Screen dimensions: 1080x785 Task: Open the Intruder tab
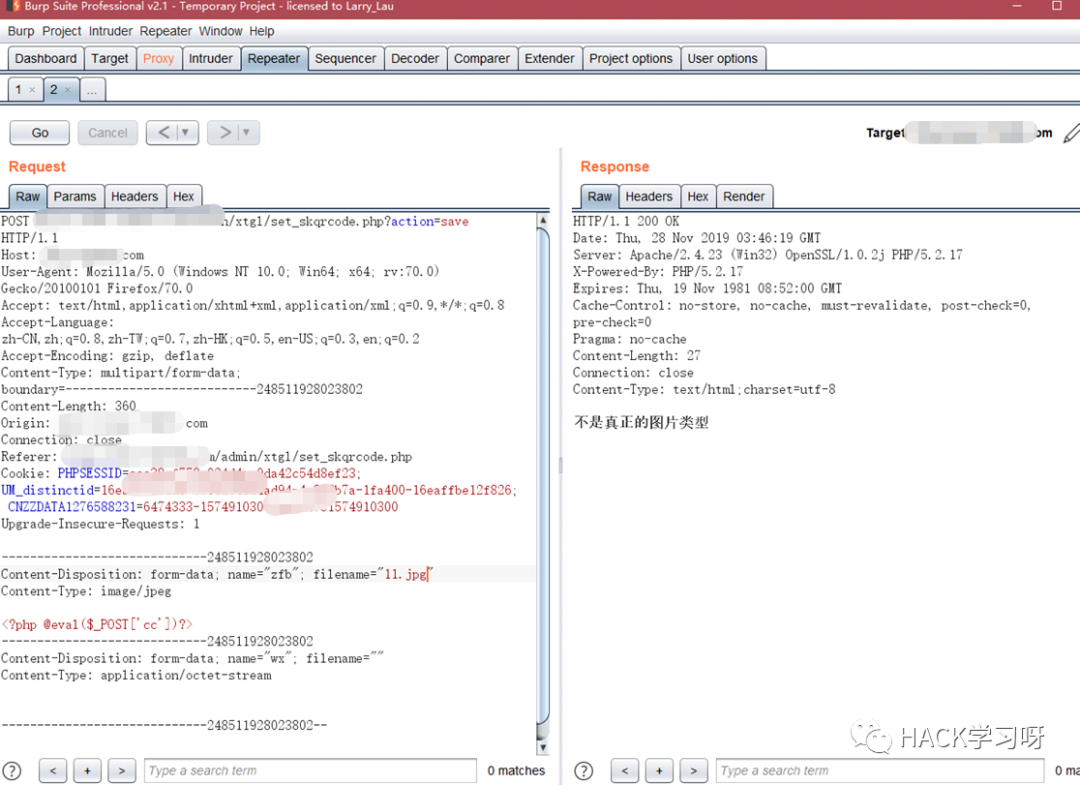[x=210, y=59]
